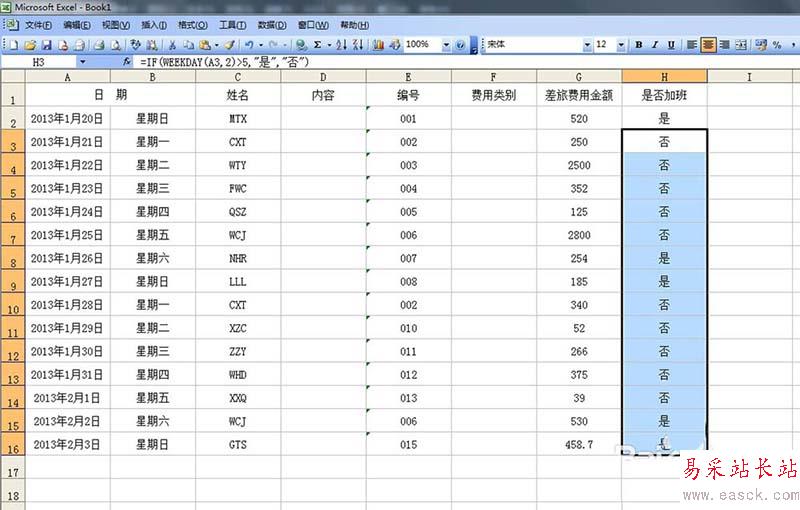Cut the selection with the scissors icon
The width and height of the screenshot is (800, 510).
(x=172, y=45)
